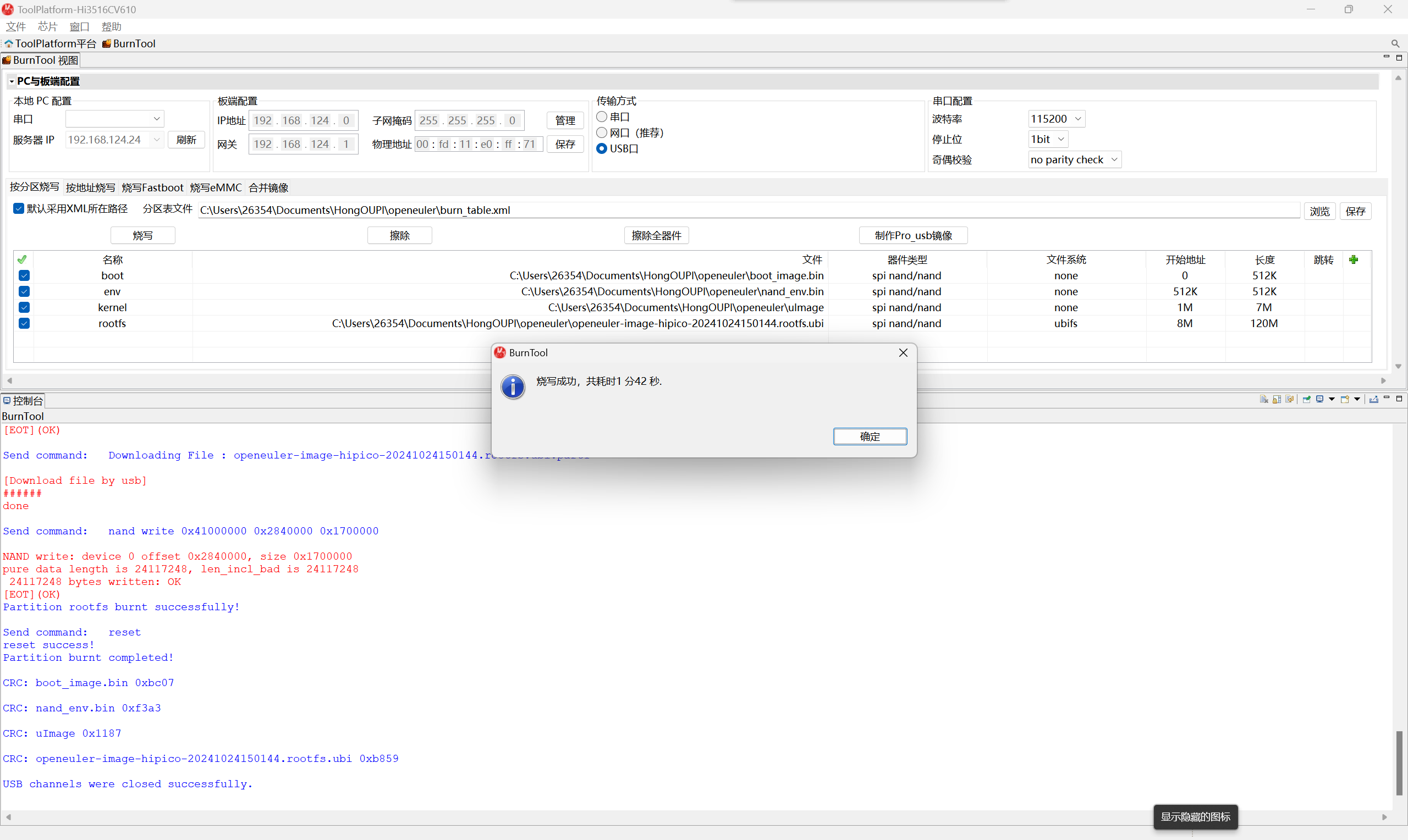The width and height of the screenshot is (1408, 840).
Task: Select the 网口 (推荐) transfer radio button
Action: (602, 132)
